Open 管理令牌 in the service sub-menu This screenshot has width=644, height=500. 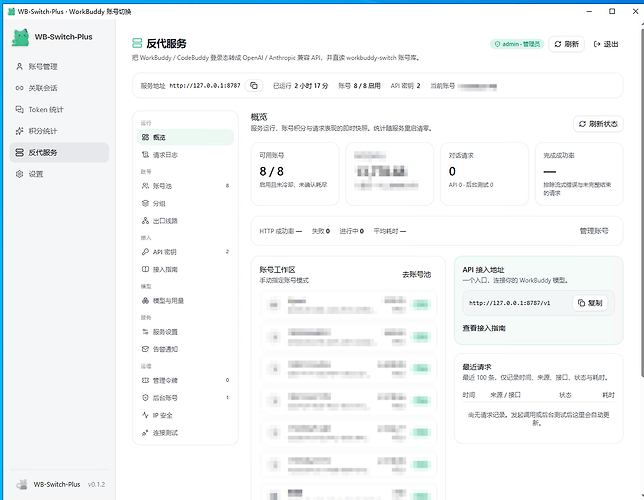(x=185, y=380)
